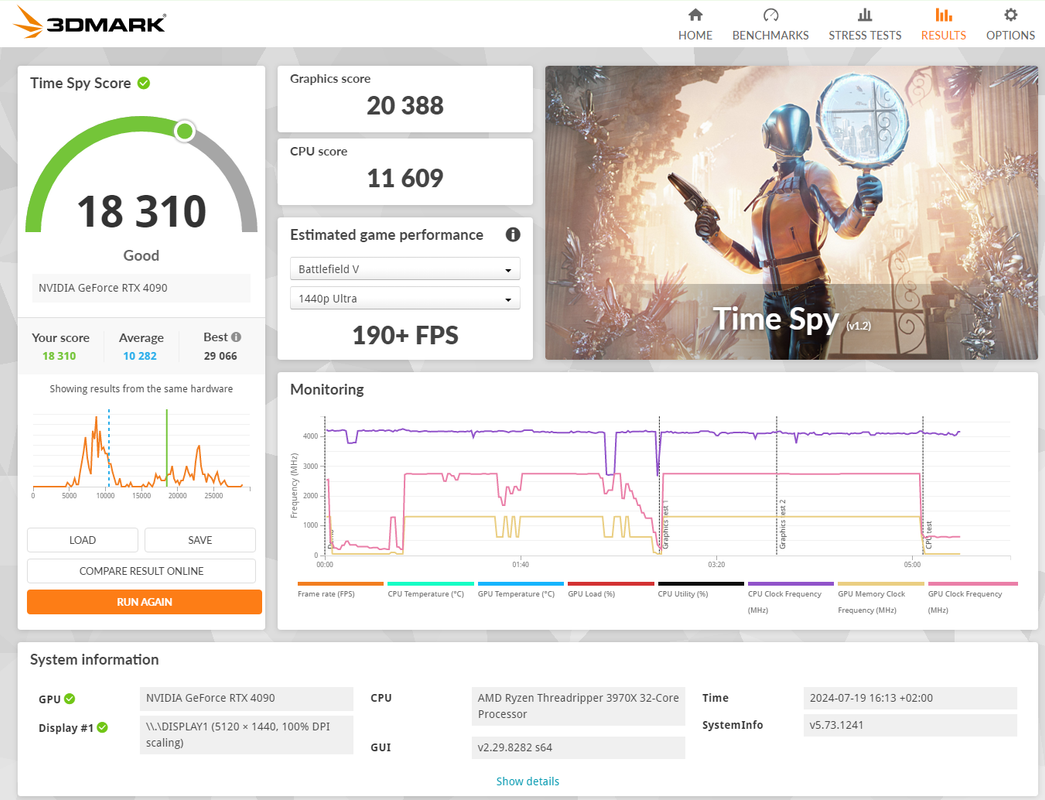
Task: Toggle GPU Memory Clock Frequency legend swatch
Action: (x=881, y=583)
